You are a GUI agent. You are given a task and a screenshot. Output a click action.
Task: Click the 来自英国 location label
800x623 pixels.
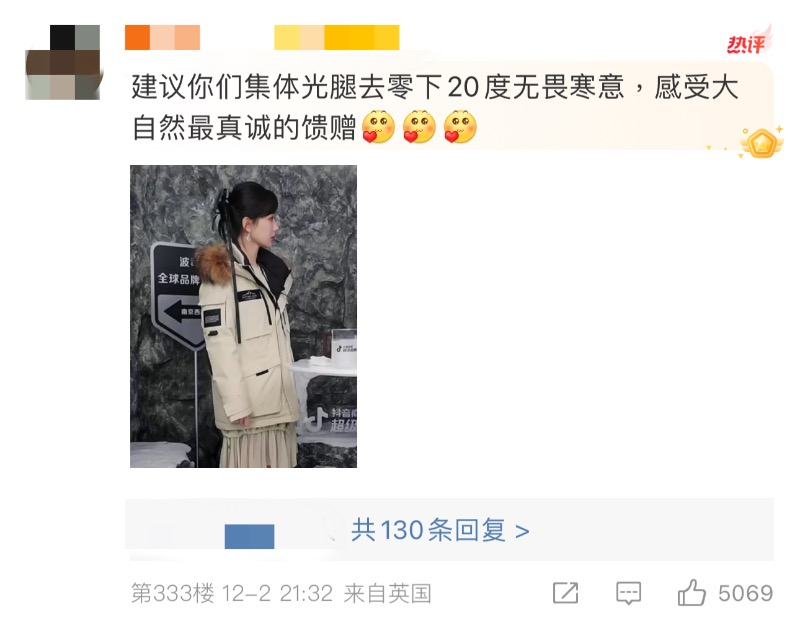click(x=387, y=593)
